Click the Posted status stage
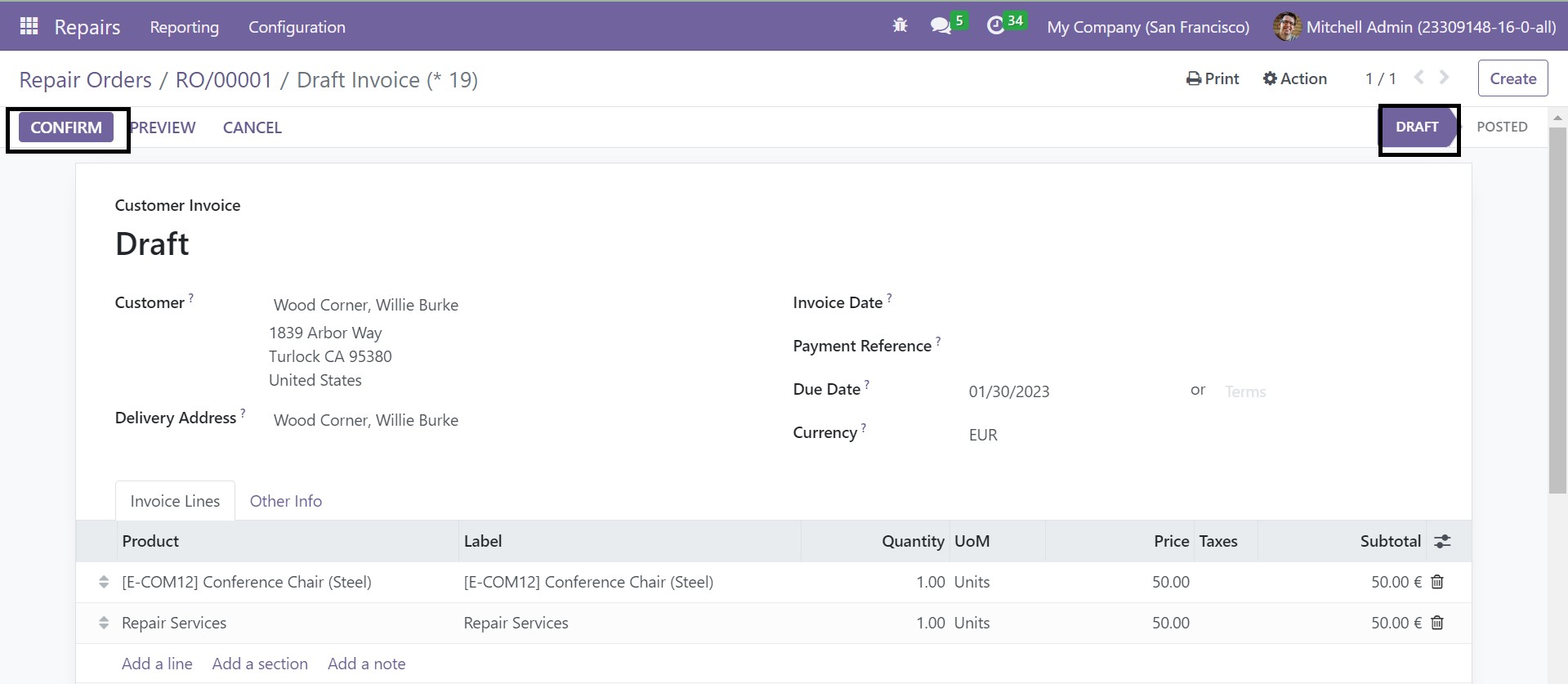This screenshot has height=684, width=1568. [1502, 127]
